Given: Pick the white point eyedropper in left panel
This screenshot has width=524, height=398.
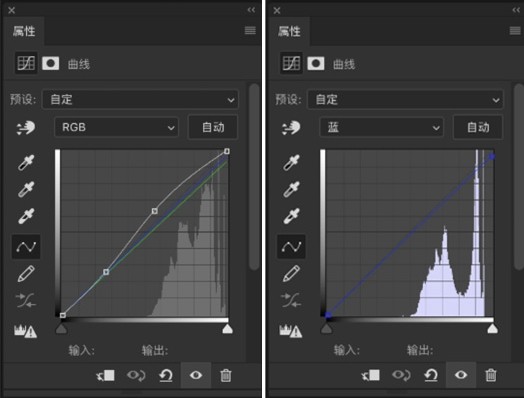Looking at the screenshot, I should point(26,216).
